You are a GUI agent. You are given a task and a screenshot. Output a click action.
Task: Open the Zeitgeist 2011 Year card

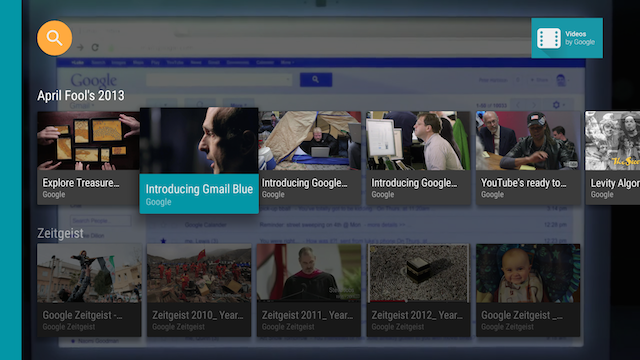point(309,290)
